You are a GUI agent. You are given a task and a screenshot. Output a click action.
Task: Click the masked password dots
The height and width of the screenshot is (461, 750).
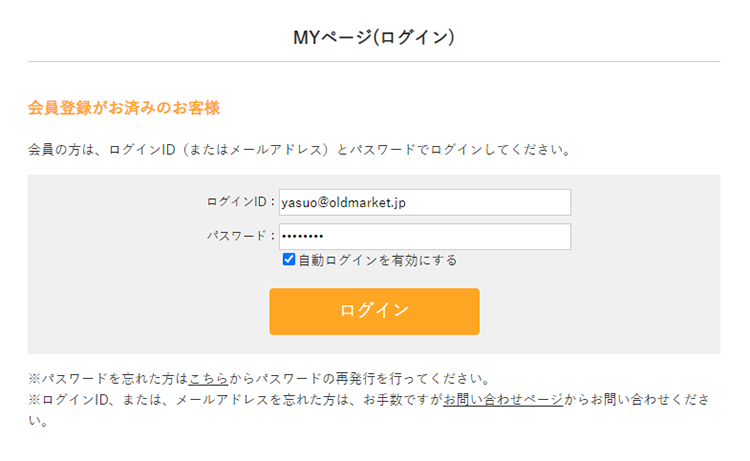pos(303,237)
